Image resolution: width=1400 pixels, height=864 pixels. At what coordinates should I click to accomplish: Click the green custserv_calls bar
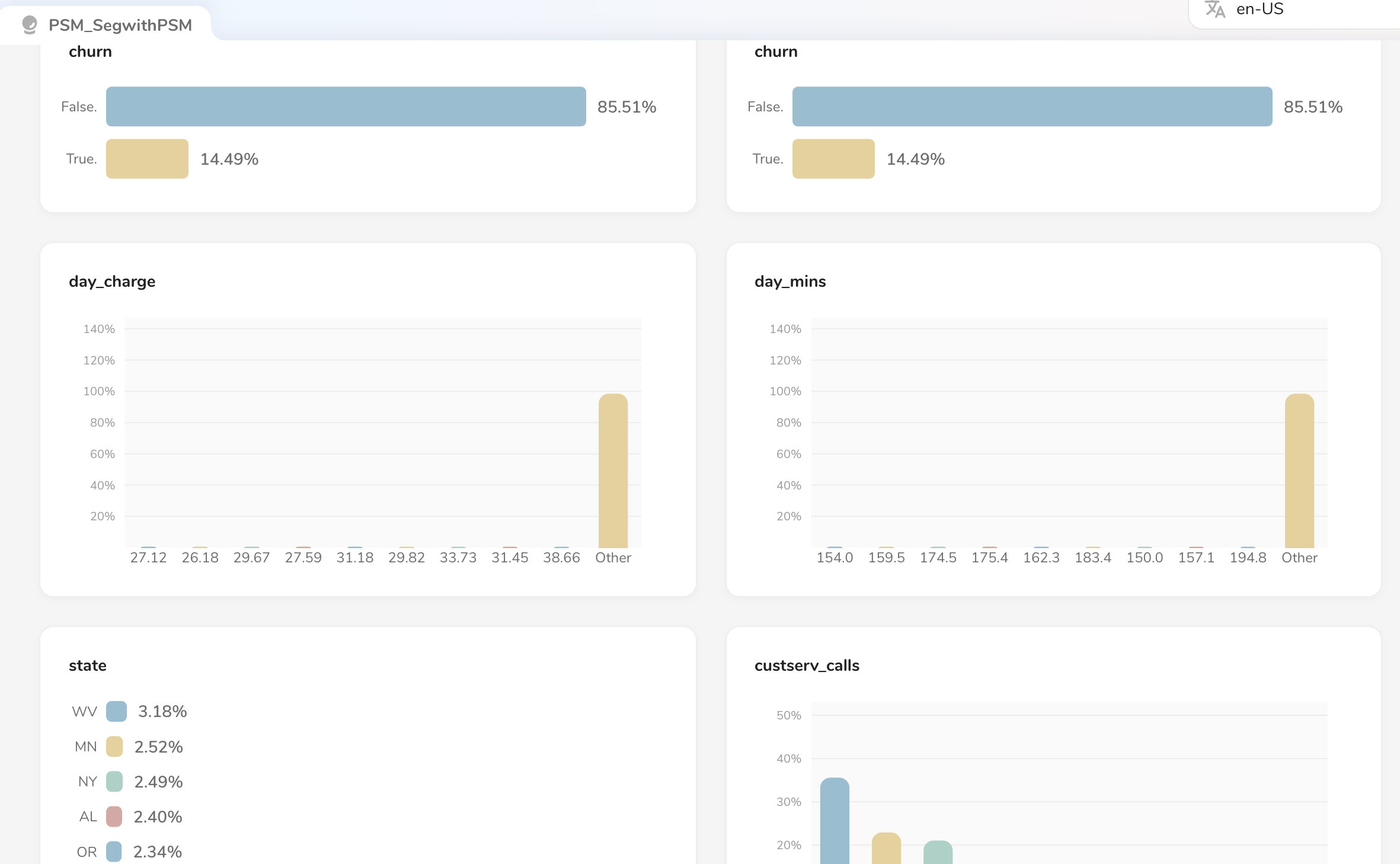(938, 852)
